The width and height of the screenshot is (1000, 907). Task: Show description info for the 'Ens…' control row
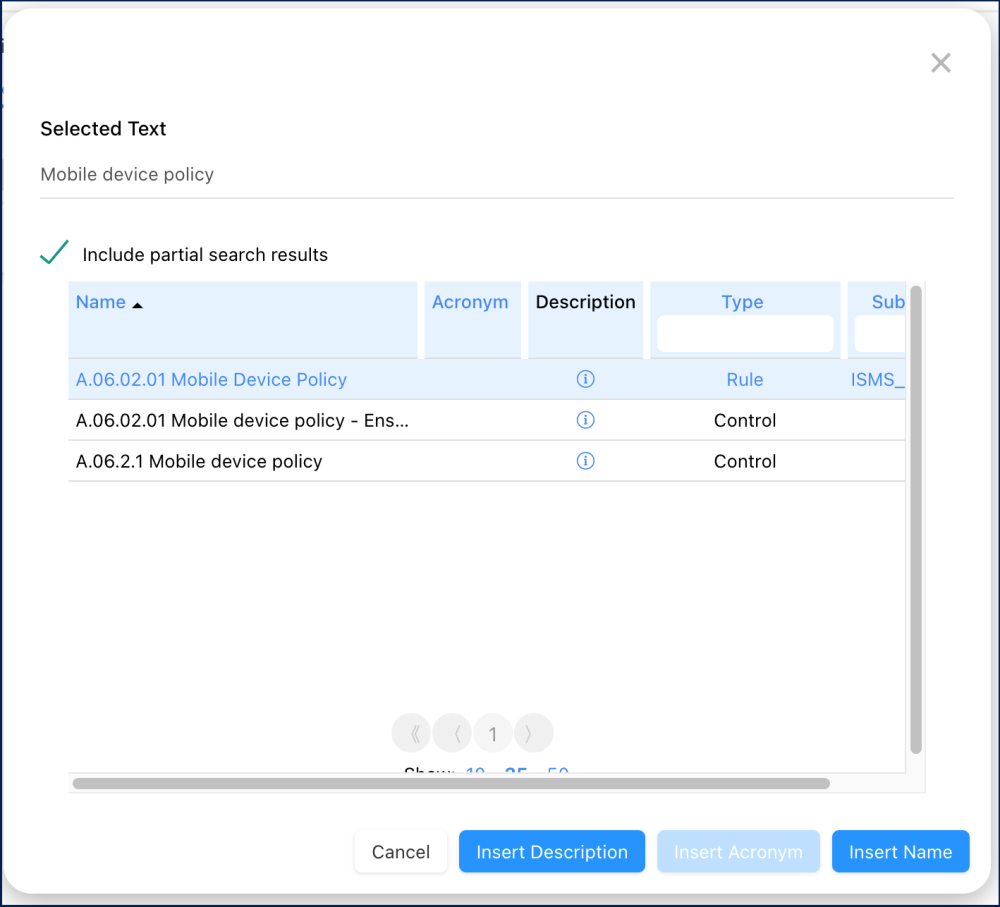(x=586, y=420)
